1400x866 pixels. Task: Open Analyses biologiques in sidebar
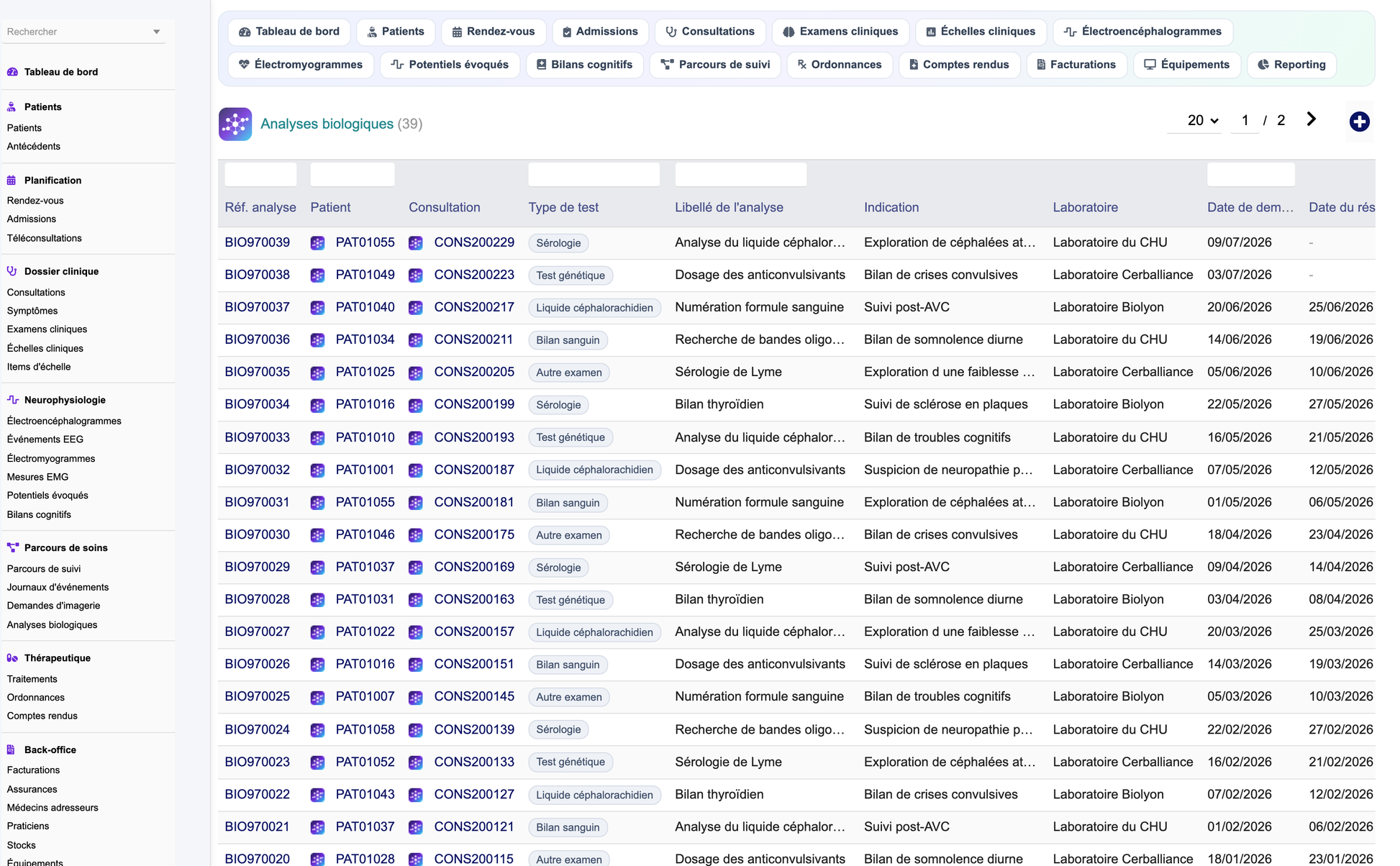coord(52,624)
